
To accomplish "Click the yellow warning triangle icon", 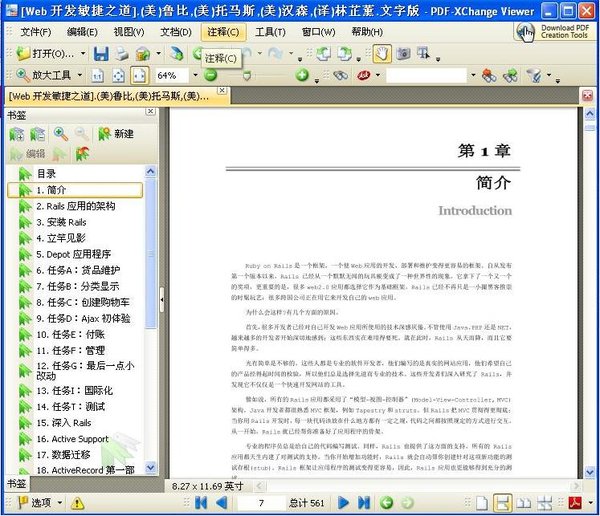I will (x=77, y=503).
